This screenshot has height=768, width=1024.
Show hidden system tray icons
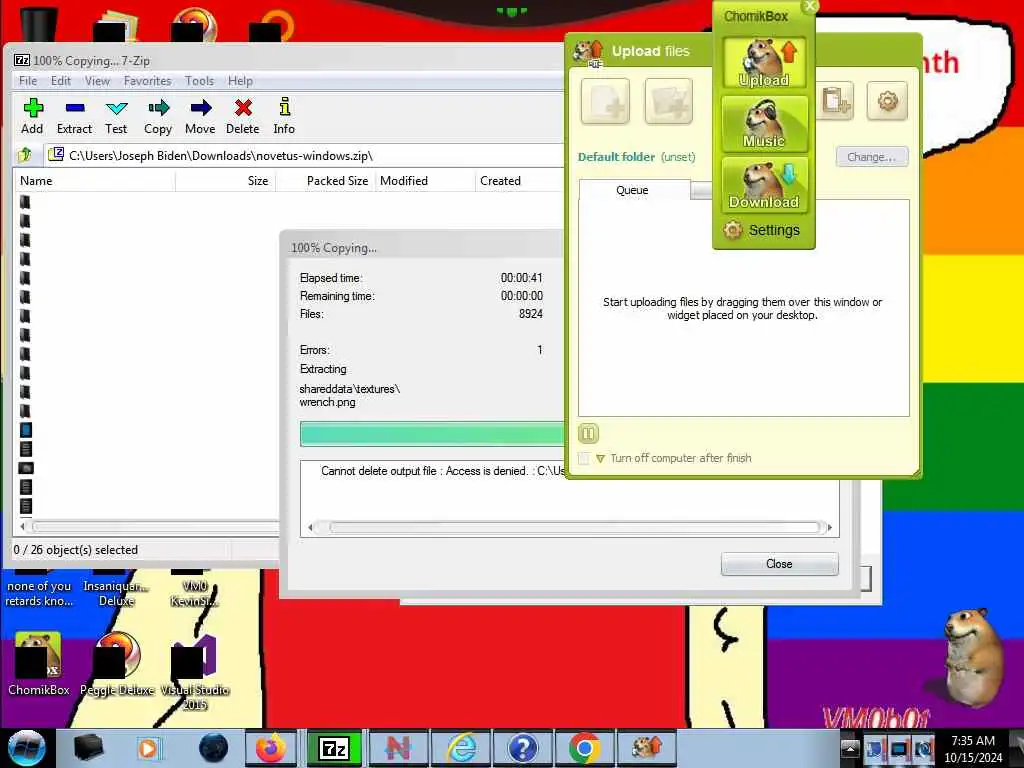pos(850,748)
